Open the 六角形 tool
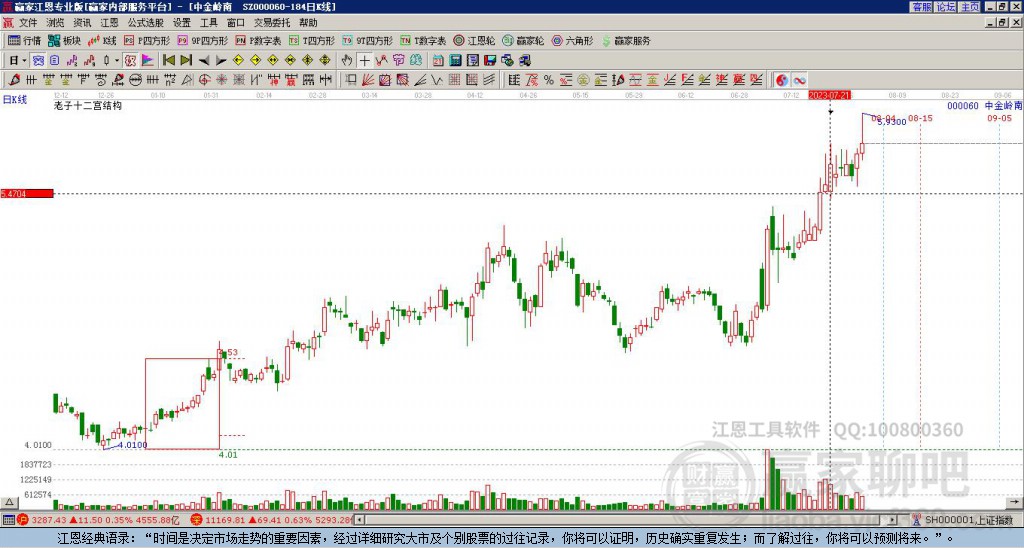This screenshot has height=548, width=1024. pos(573,40)
